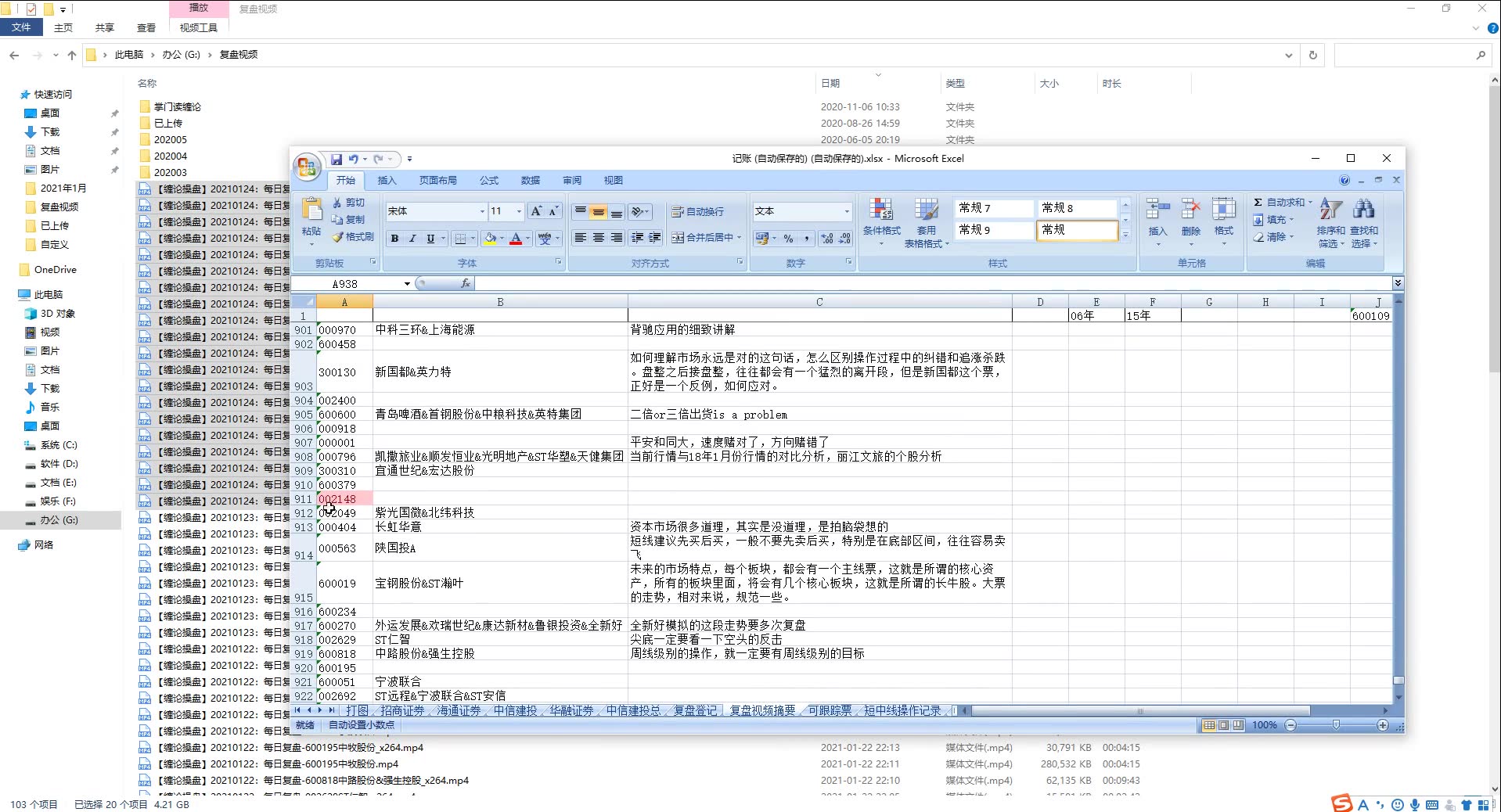Viewport: 1501px width, 812px height.
Task: Open the fill color dropdown arrow
Action: (x=502, y=238)
